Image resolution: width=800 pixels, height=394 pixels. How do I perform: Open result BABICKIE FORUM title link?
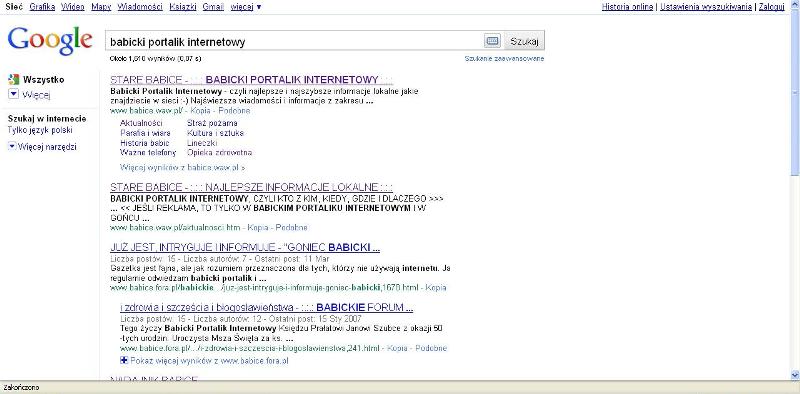[266, 308]
